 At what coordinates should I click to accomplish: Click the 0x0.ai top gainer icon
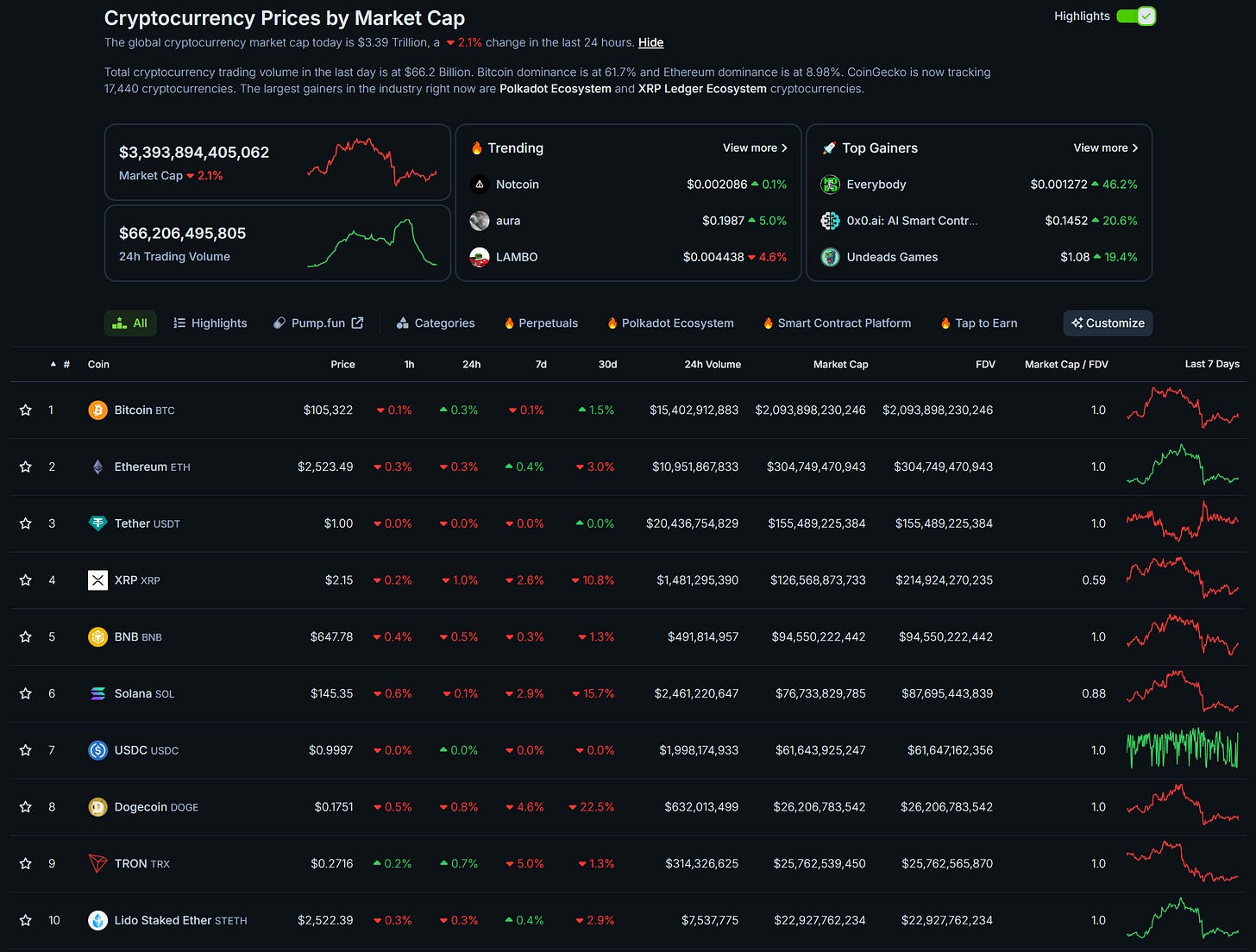click(830, 221)
